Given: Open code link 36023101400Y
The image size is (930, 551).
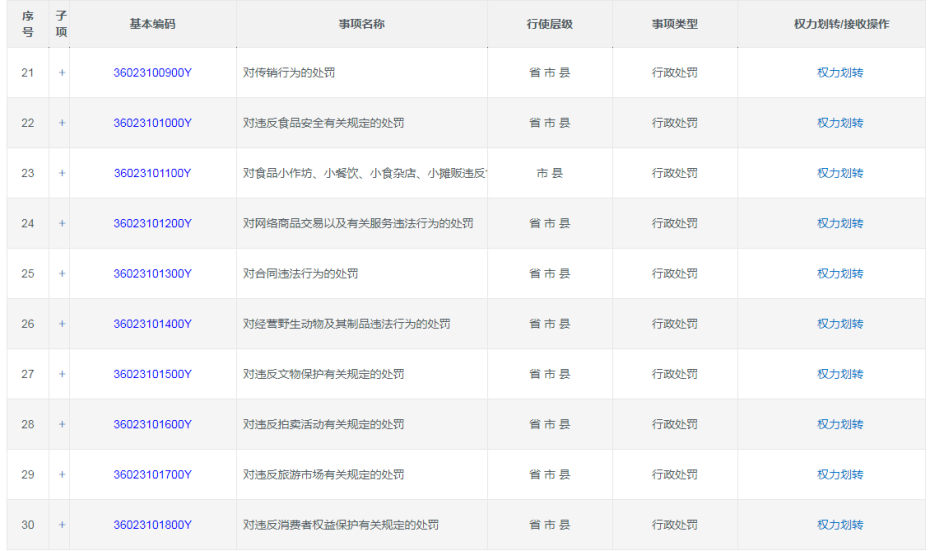Looking at the screenshot, I should pyautogui.click(x=152, y=324).
